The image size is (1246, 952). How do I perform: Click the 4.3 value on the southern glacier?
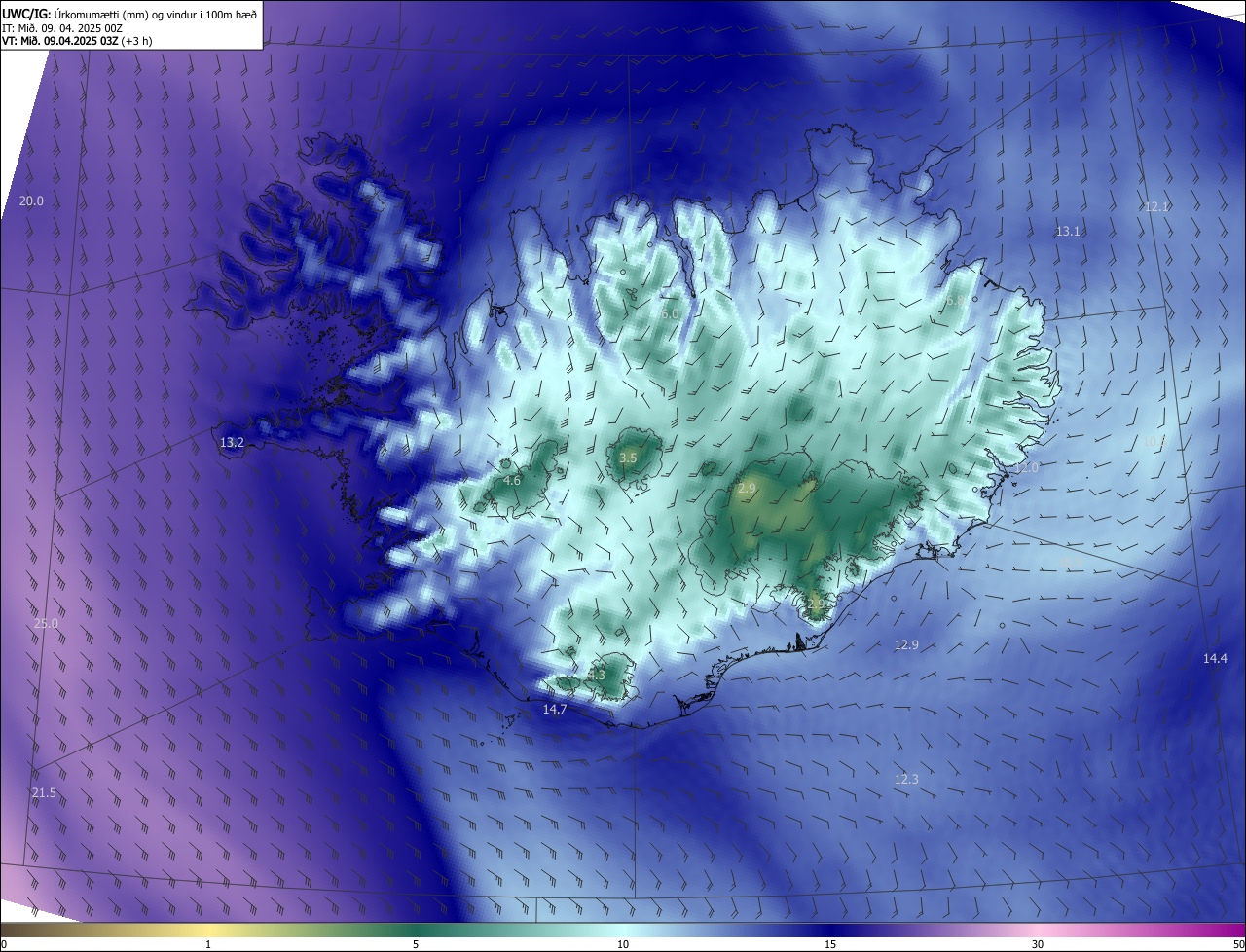[597, 675]
